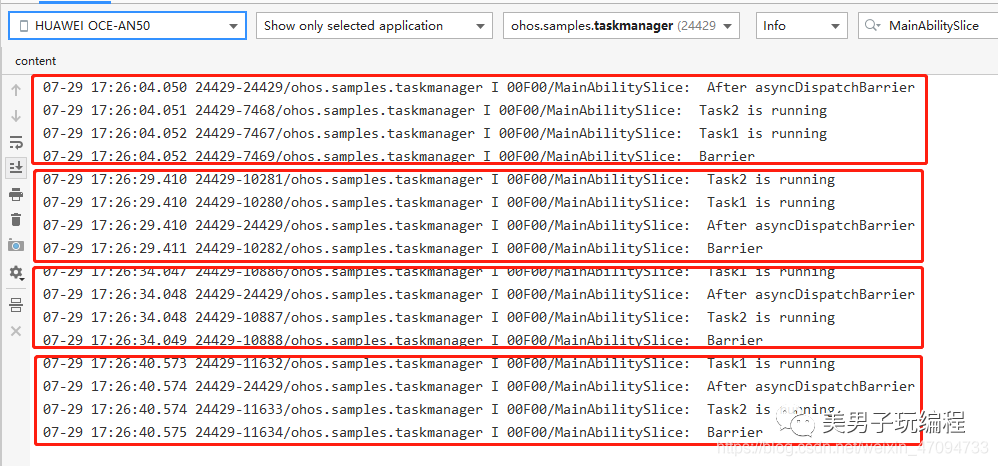
Task: Jump up the stack trace arrow
Action: click(x=16, y=90)
